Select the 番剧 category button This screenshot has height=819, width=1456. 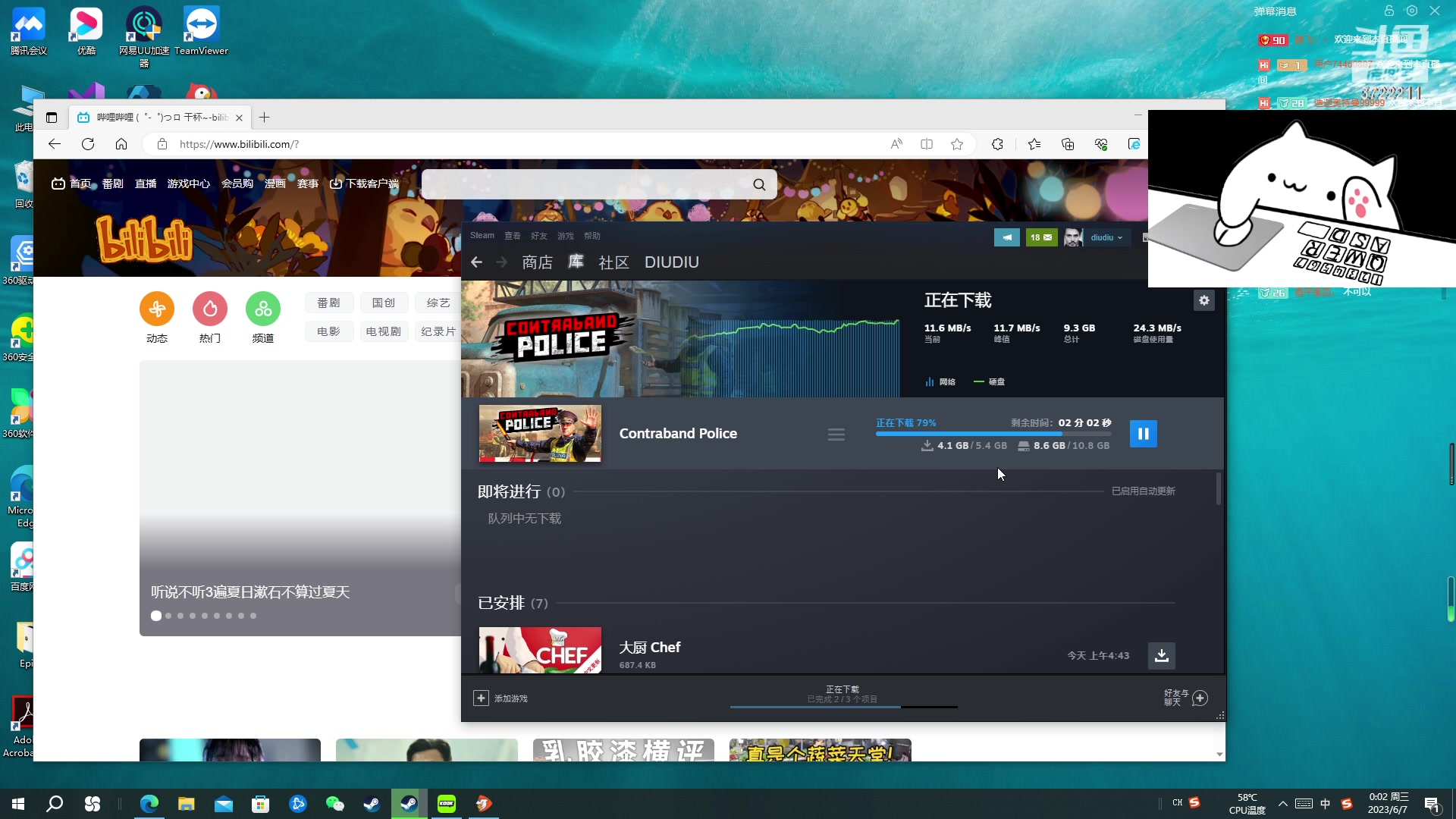(x=328, y=303)
